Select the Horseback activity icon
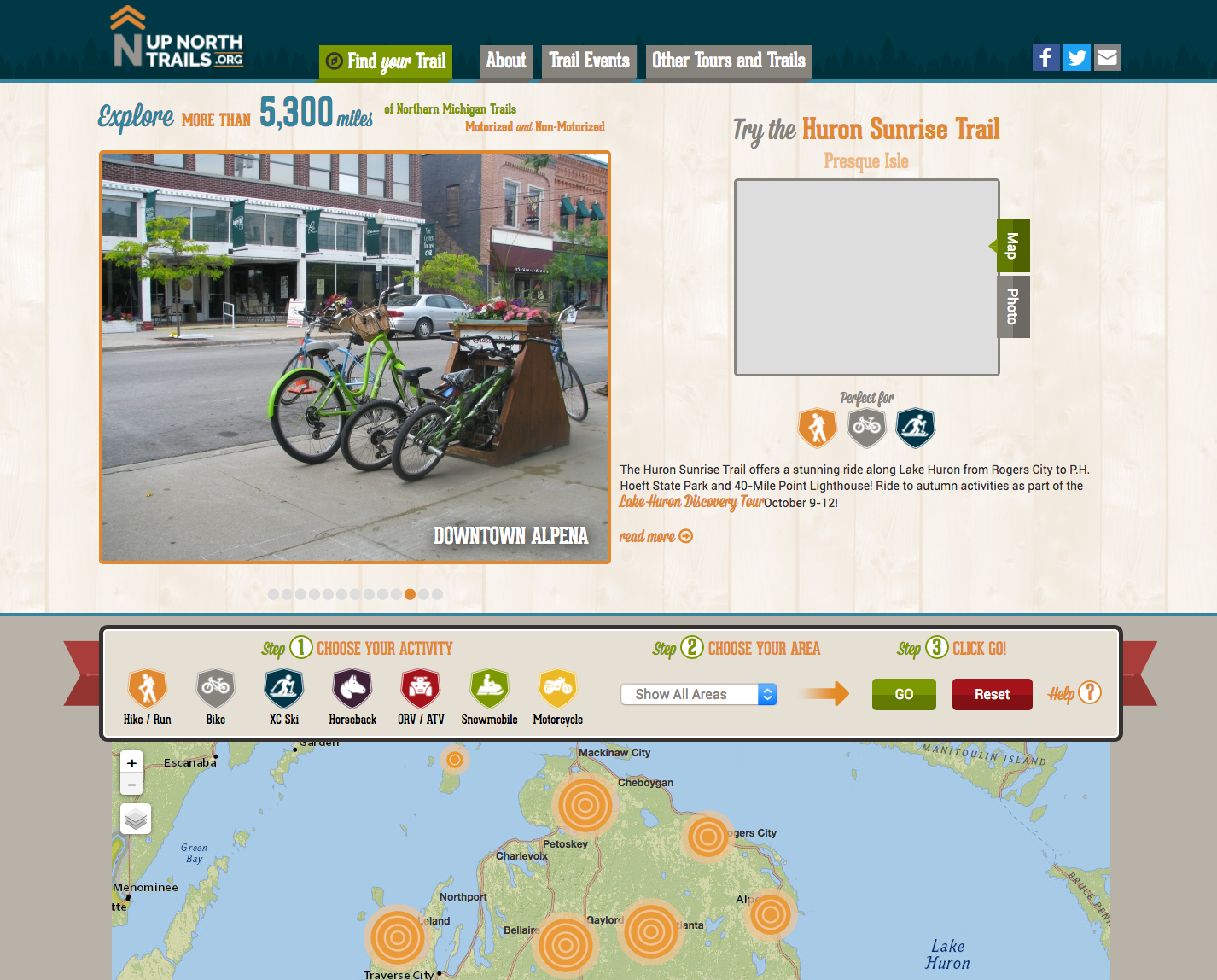Screen dimensions: 1217x980 pos(352,688)
